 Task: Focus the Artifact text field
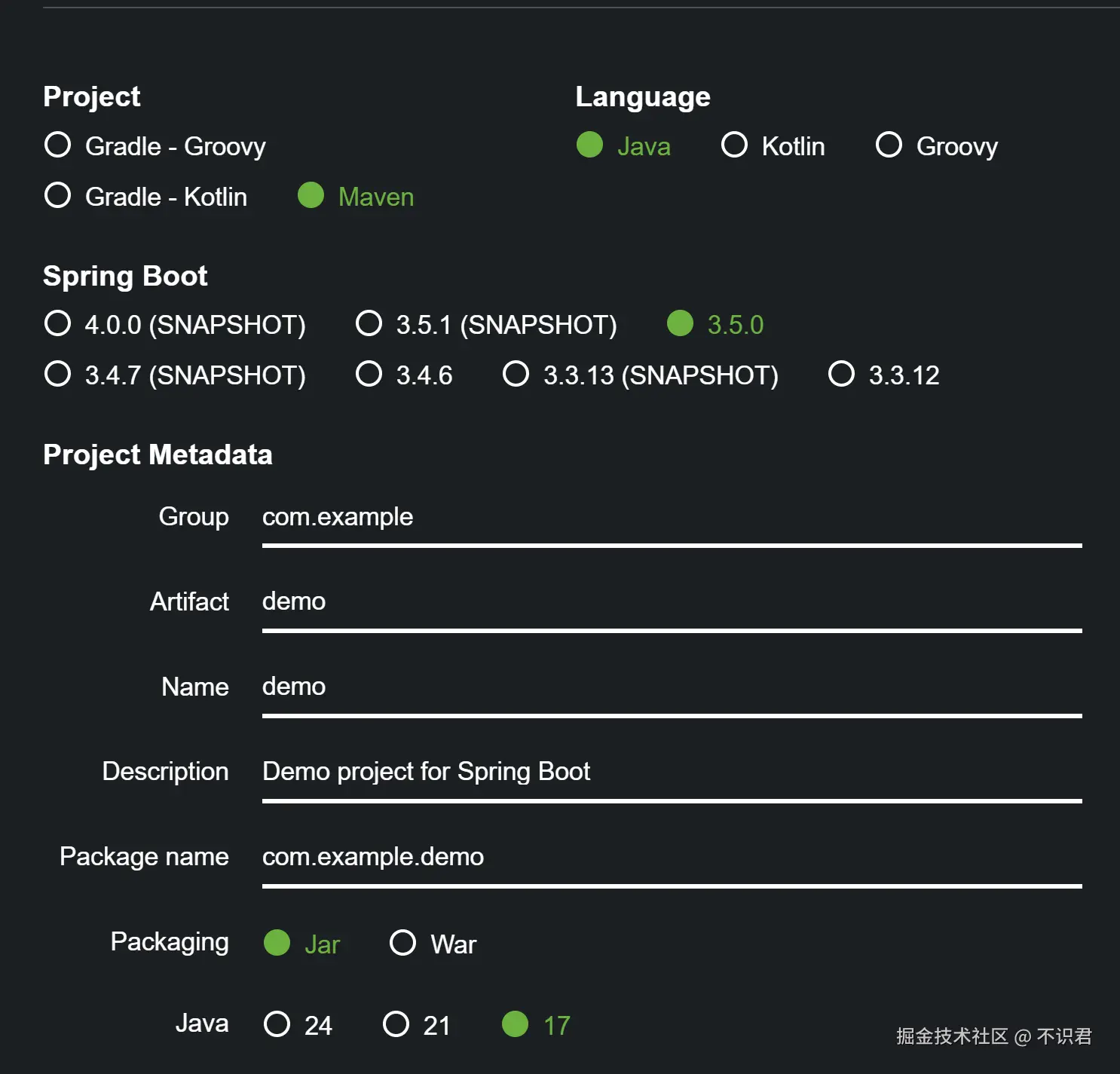point(671,602)
